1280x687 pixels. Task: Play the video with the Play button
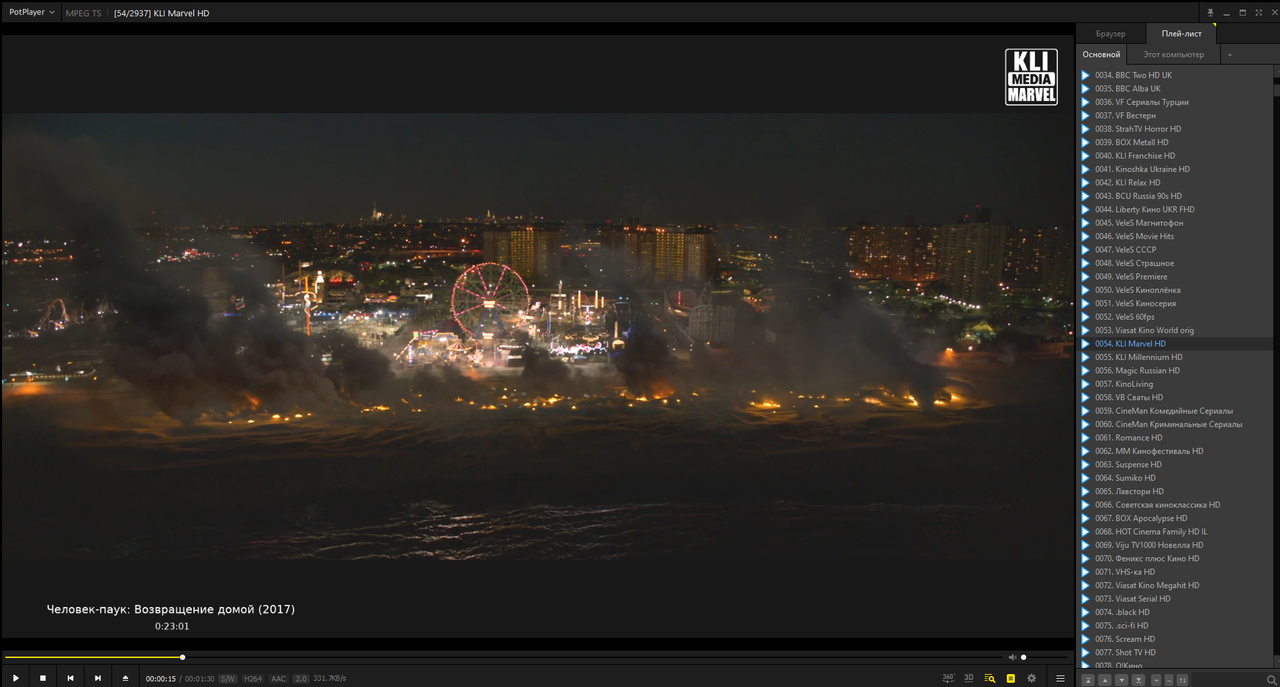[16, 678]
